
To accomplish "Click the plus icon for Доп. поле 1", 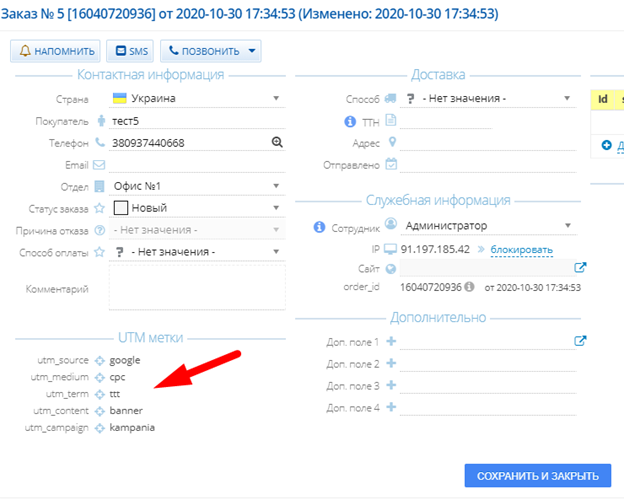I will pyautogui.click(x=391, y=341).
